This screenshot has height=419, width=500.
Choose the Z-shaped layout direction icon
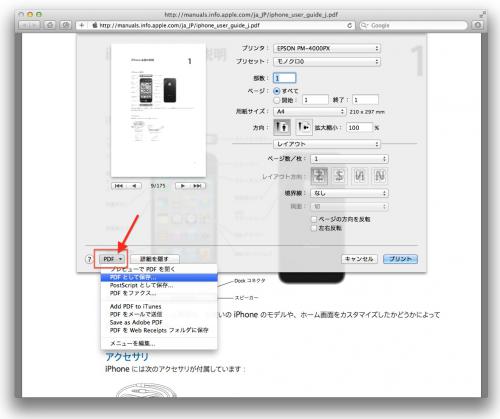[x=319, y=176]
